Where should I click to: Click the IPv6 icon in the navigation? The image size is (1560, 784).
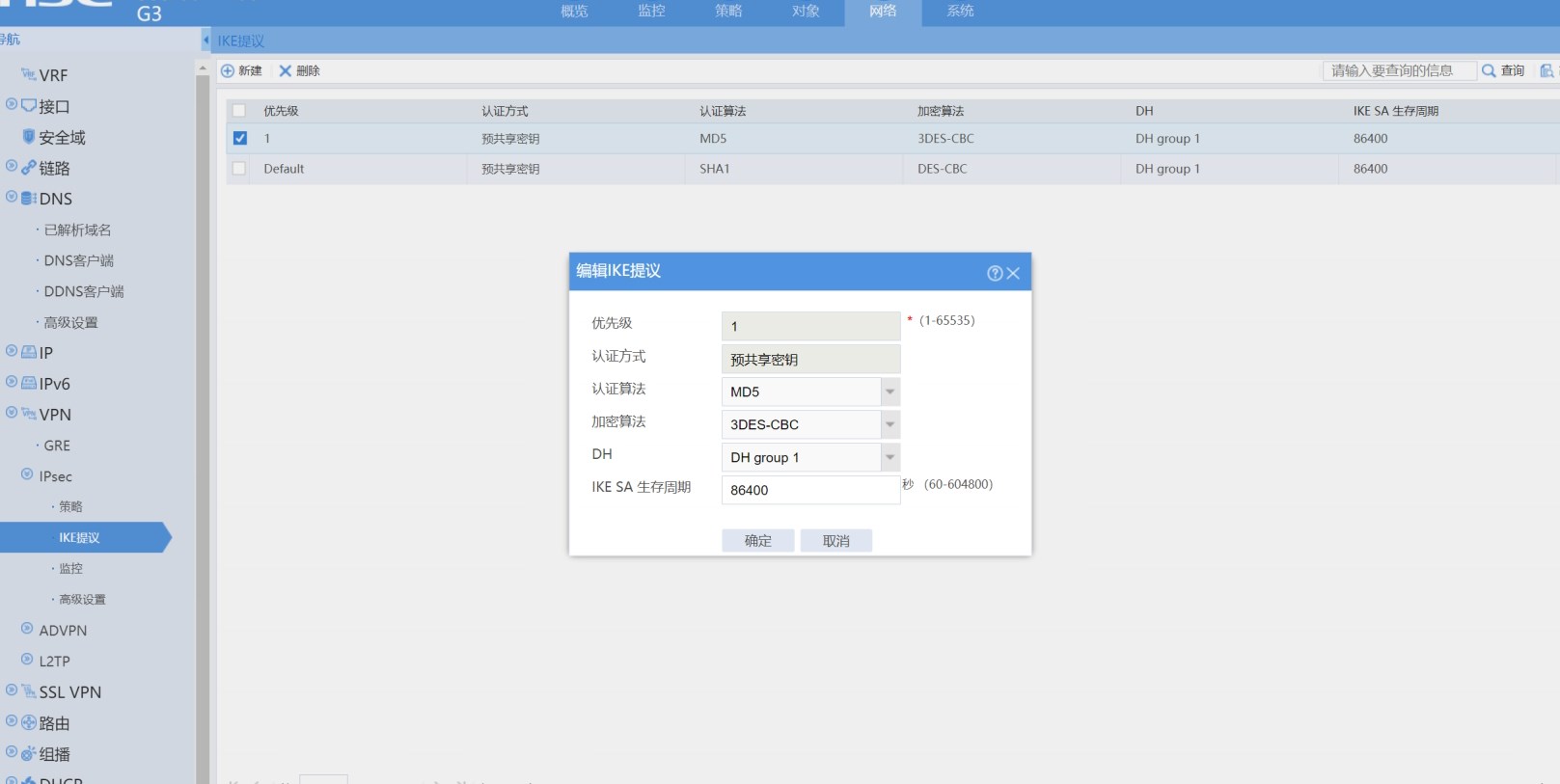click(x=29, y=383)
